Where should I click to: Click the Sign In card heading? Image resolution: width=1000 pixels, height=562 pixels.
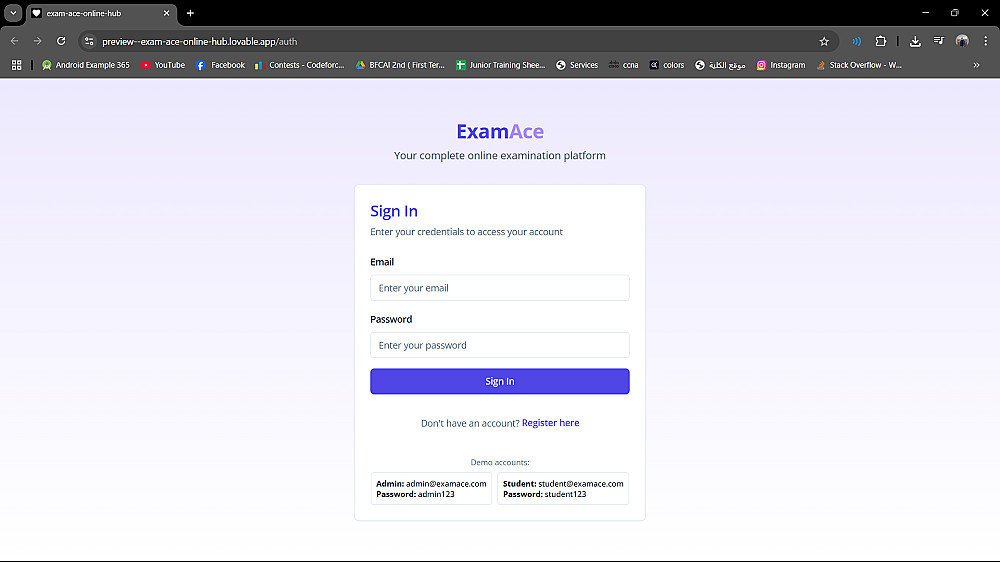(394, 211)
